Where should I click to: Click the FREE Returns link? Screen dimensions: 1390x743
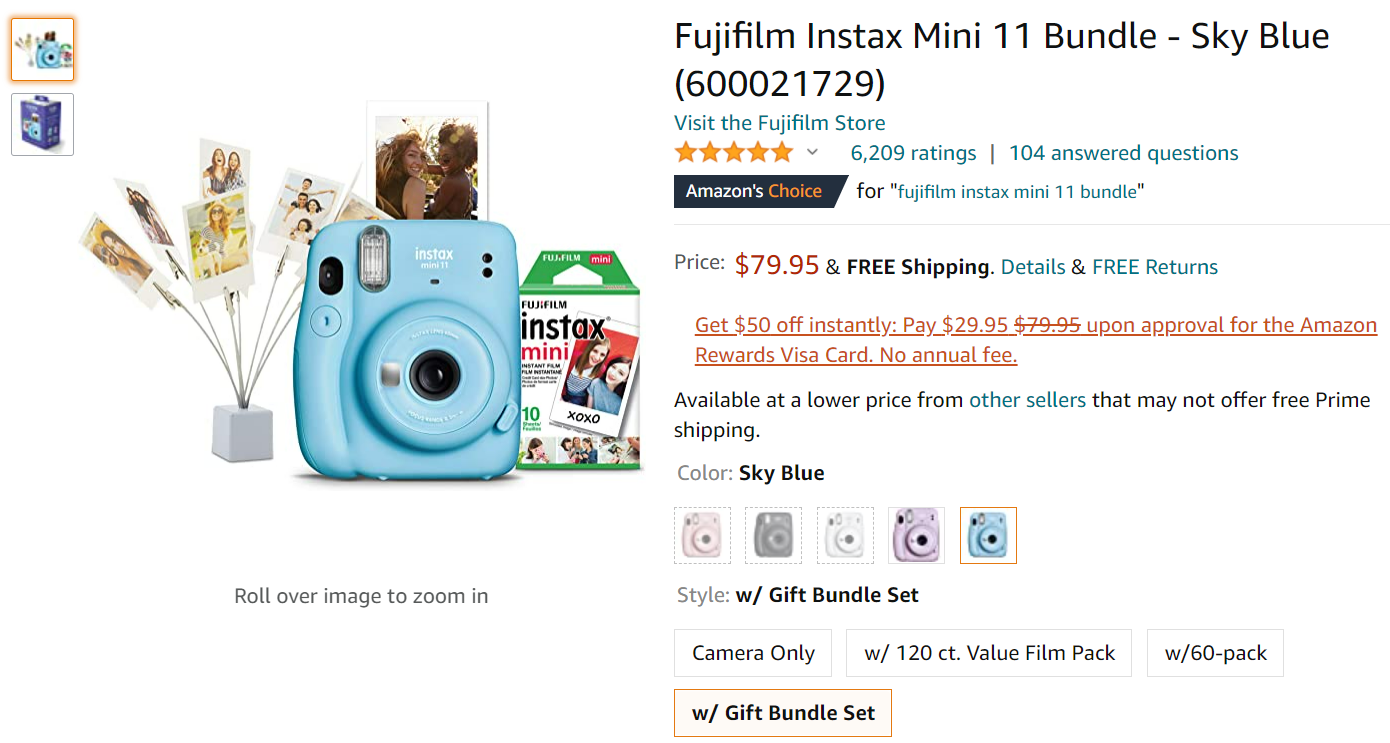tap(1154, 267)
